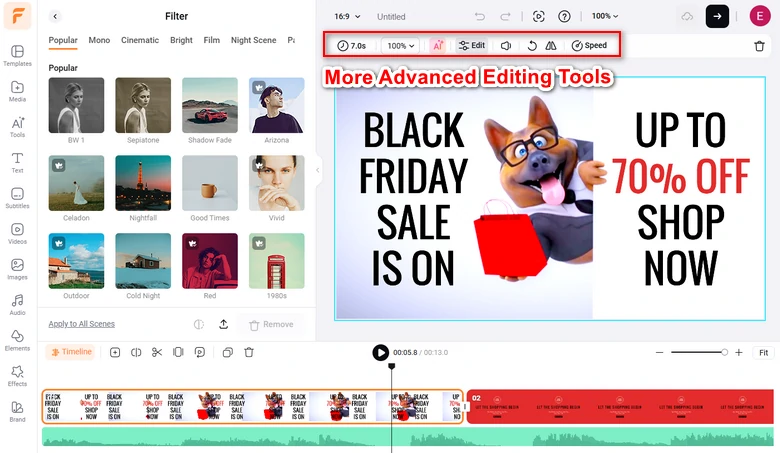Screen dimensions: 780x453
Task: Open the Audio sidebar panel
Action: pos(17,305)
